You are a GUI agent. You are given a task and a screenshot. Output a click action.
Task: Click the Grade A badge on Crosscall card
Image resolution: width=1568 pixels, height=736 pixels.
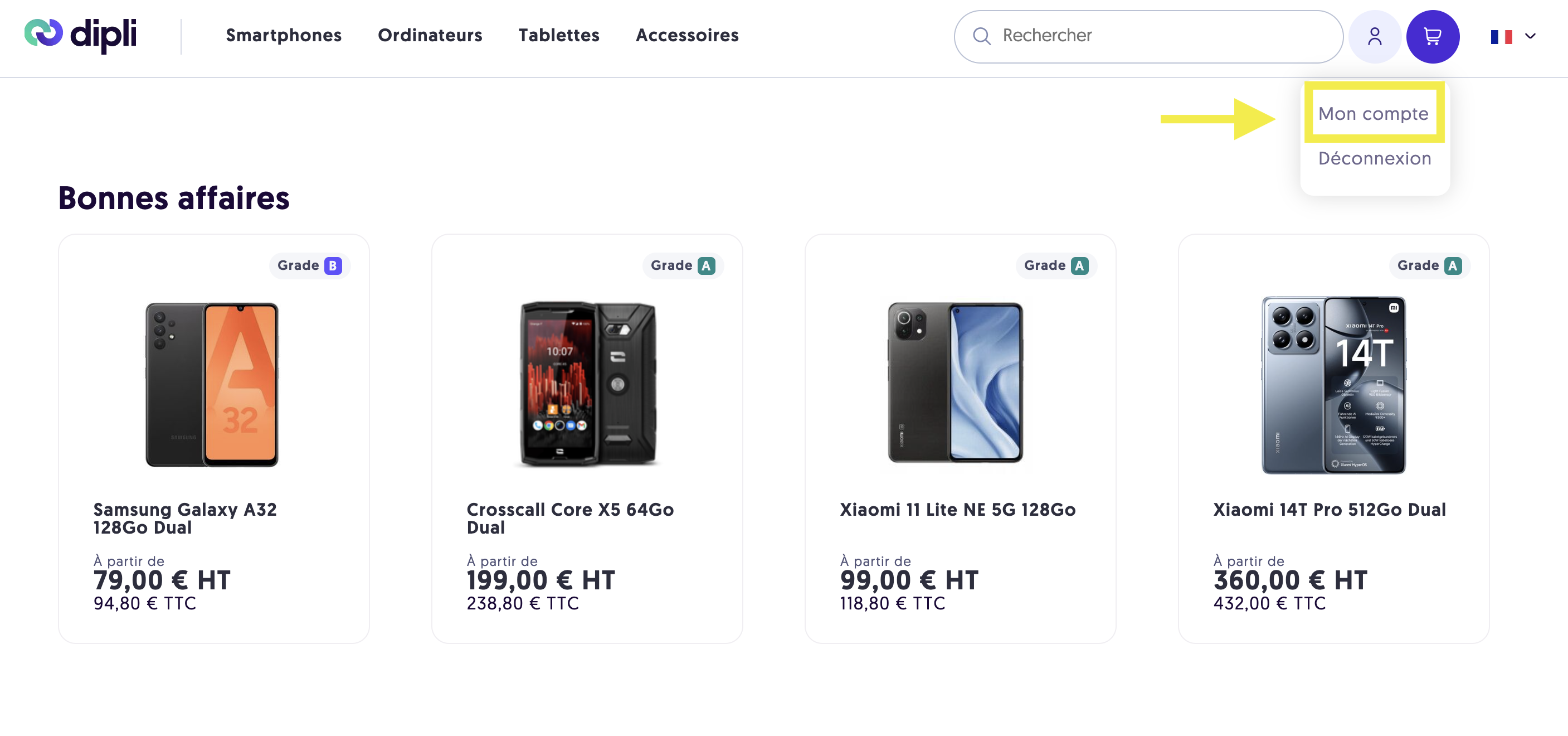(x=683, y=265)
